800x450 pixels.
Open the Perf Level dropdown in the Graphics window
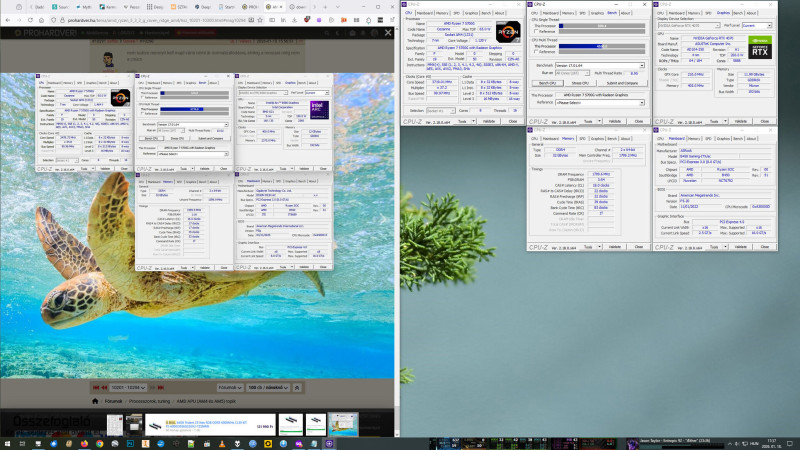pyautogui.click(x=757, y=25)
